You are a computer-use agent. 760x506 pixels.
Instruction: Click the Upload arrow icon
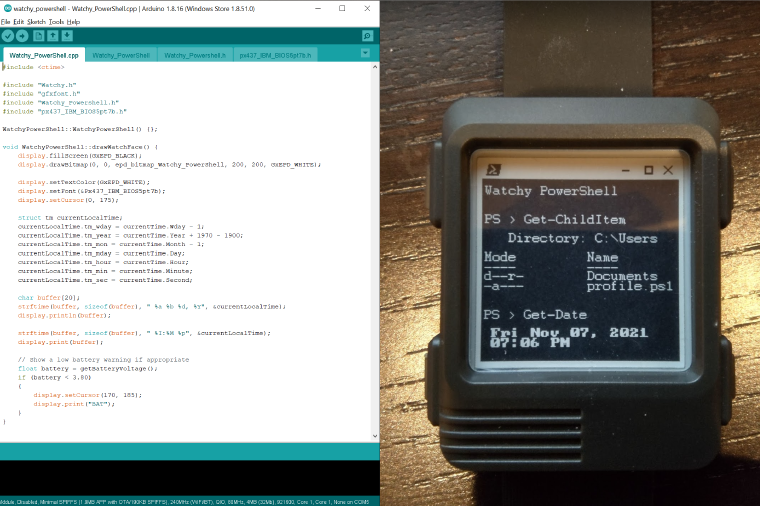22,36
